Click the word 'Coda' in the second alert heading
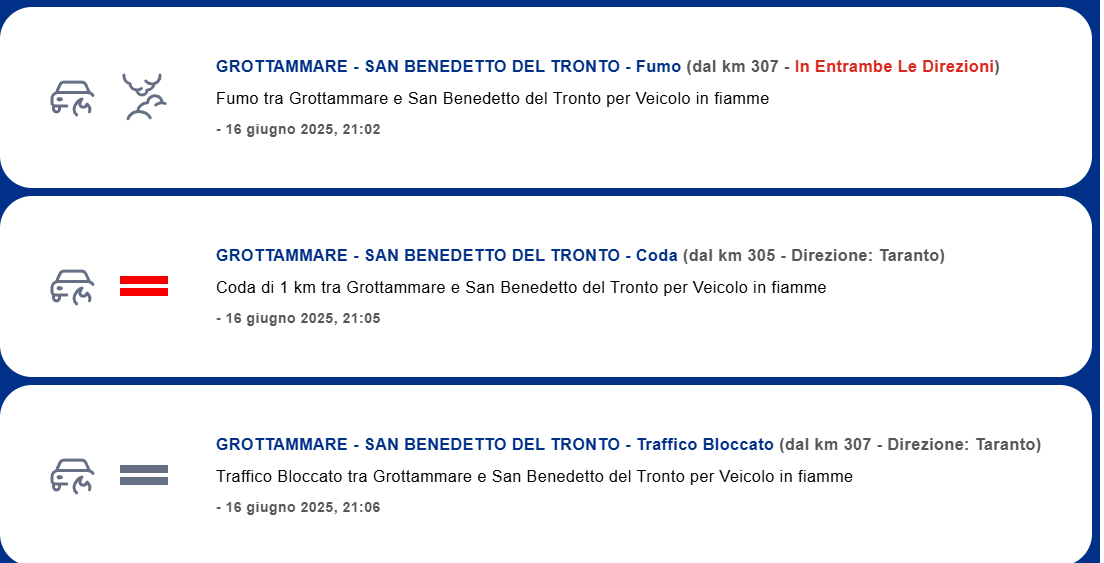This screenshot has height=563, width=1104. click(656, 255)
